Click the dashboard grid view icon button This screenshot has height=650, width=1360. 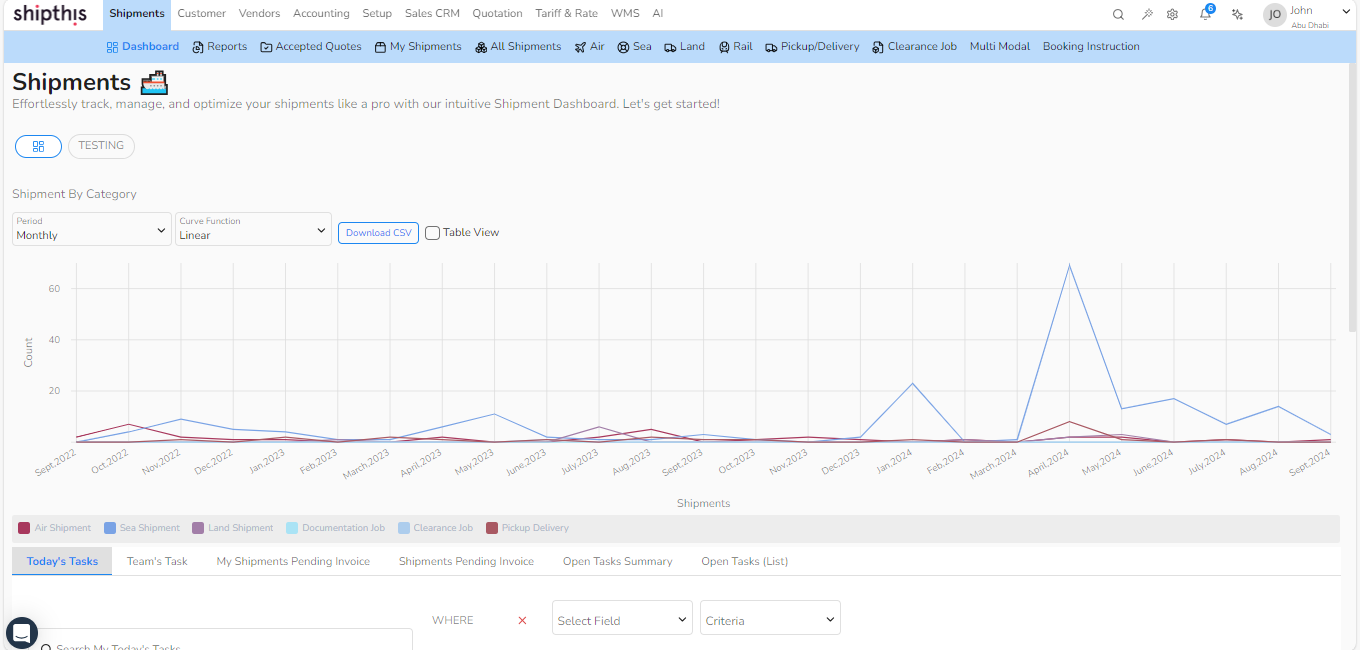(38, 146)
